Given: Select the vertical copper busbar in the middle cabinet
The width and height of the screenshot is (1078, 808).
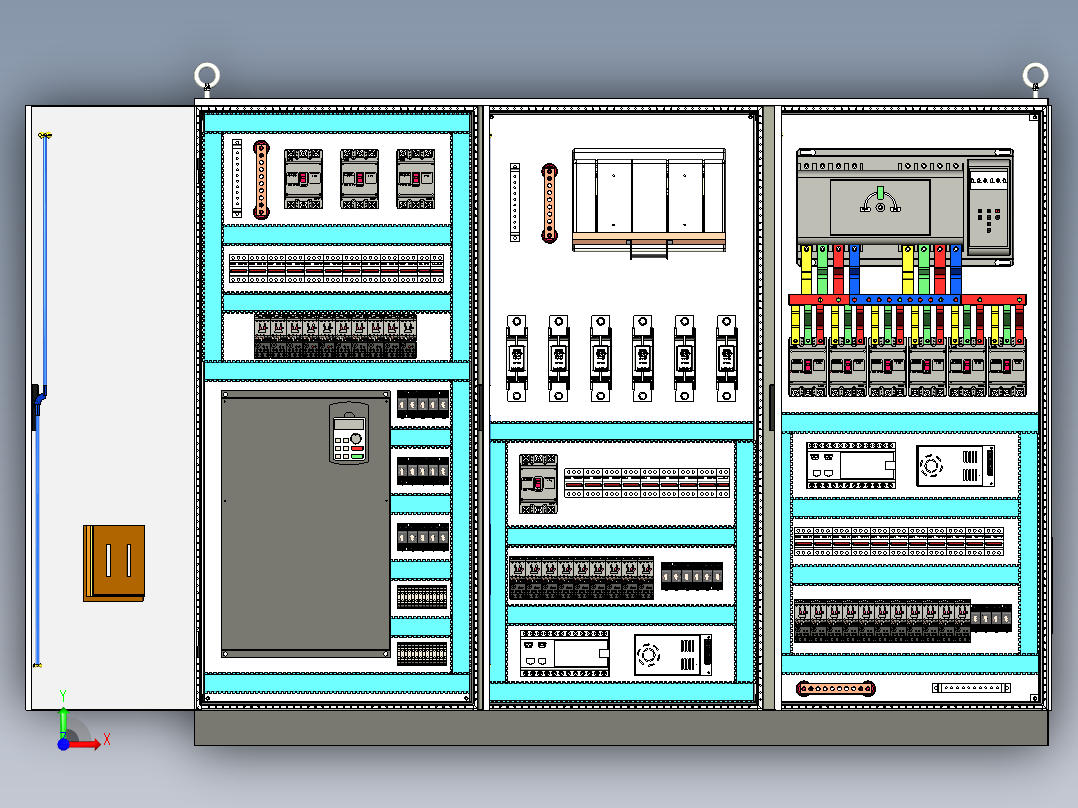Looking at the screenshot, I should click(549, 204).
